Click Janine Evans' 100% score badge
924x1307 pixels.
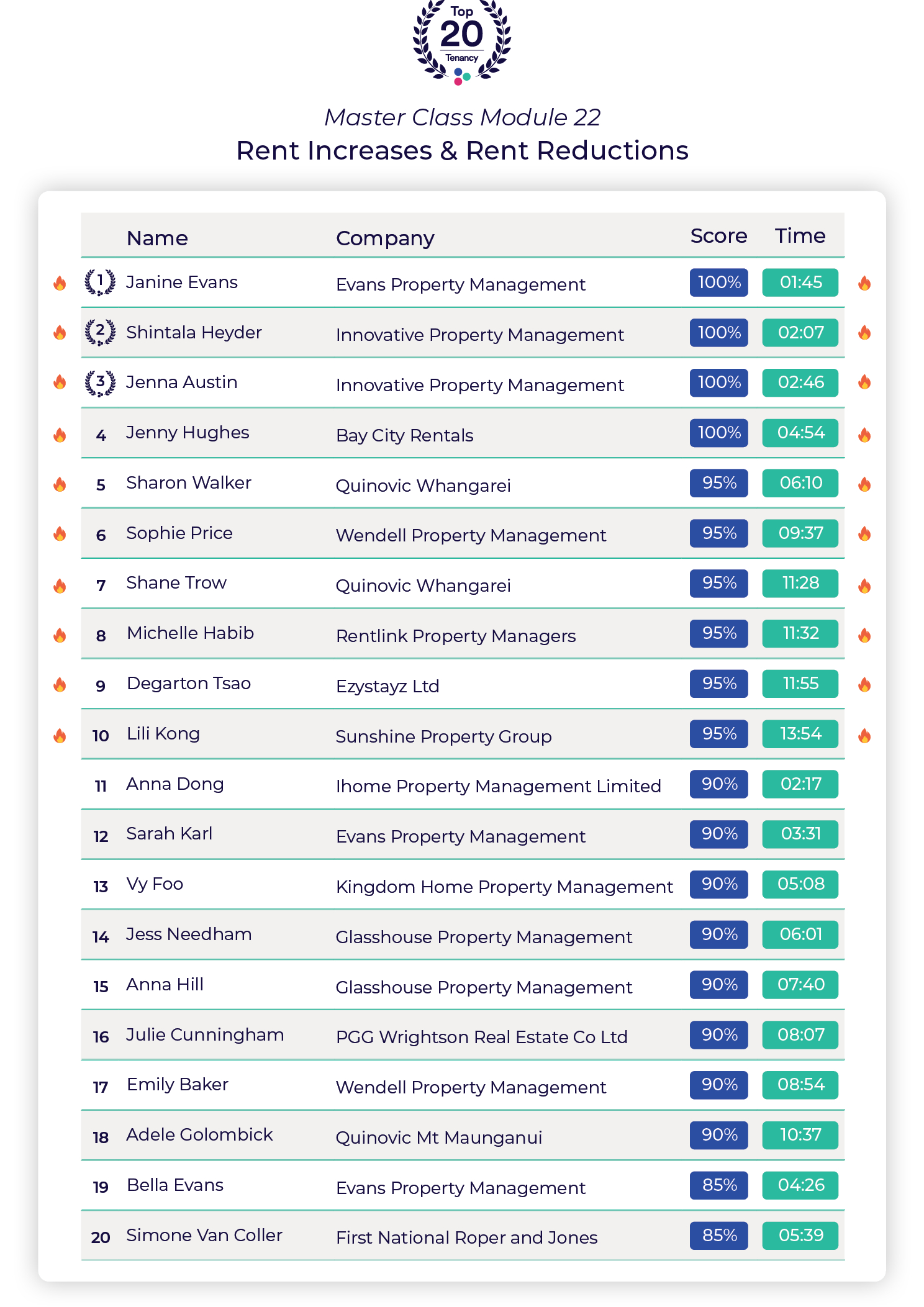[x=718, y=283]
